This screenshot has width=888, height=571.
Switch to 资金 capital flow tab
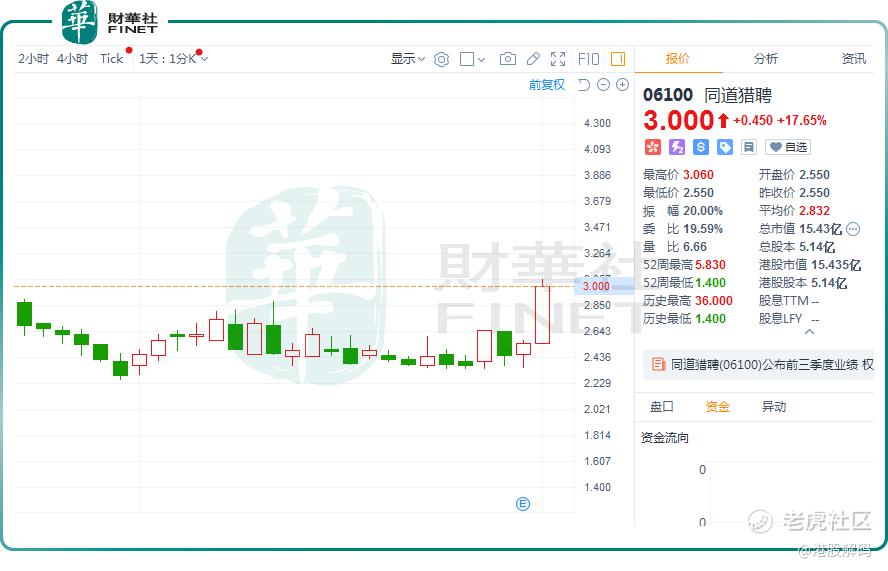[718, 407]
